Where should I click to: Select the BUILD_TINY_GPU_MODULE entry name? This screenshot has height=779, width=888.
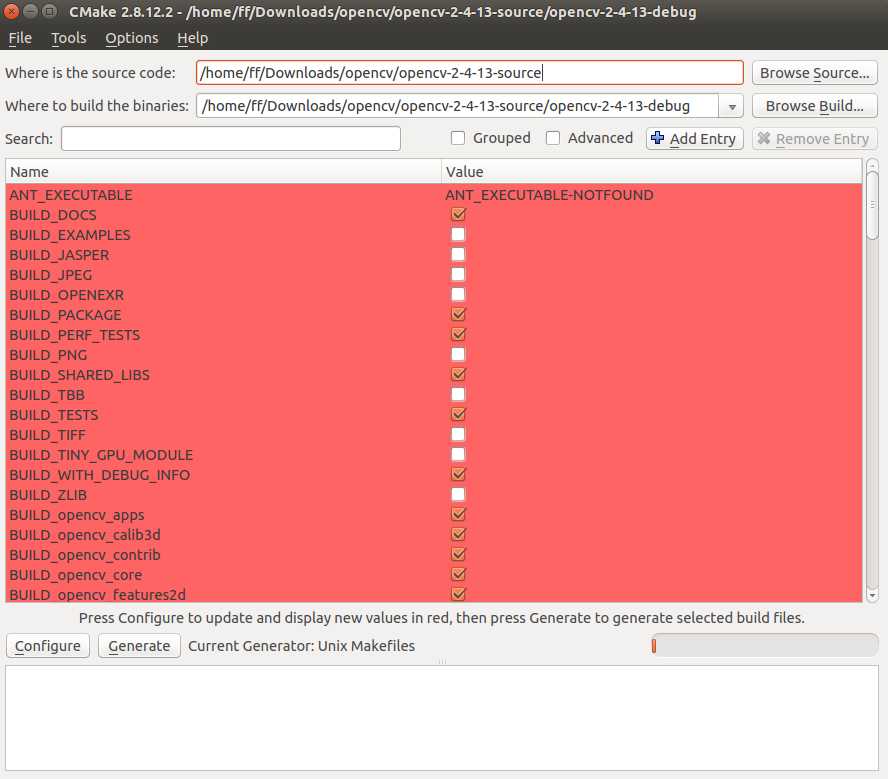pyautogui.click(x=101, y=455)
